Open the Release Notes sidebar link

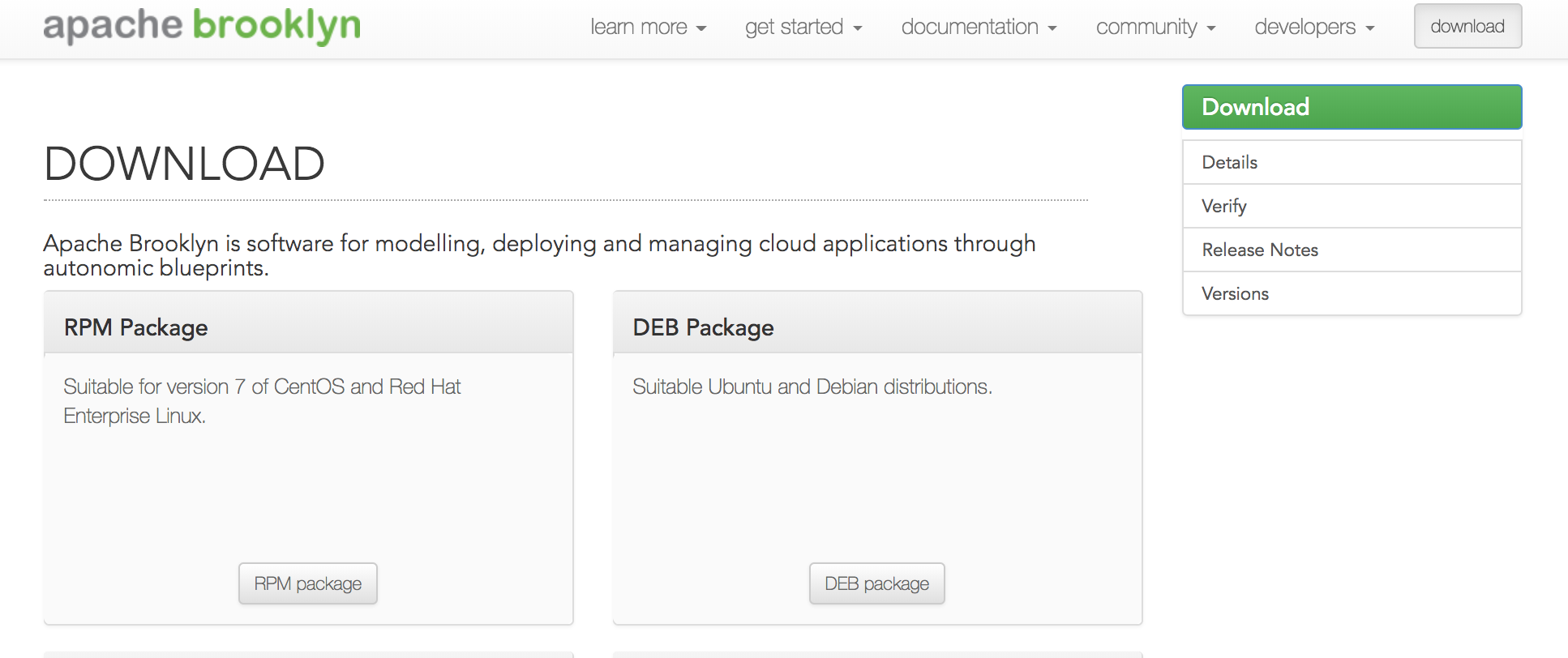(1352, 250)
